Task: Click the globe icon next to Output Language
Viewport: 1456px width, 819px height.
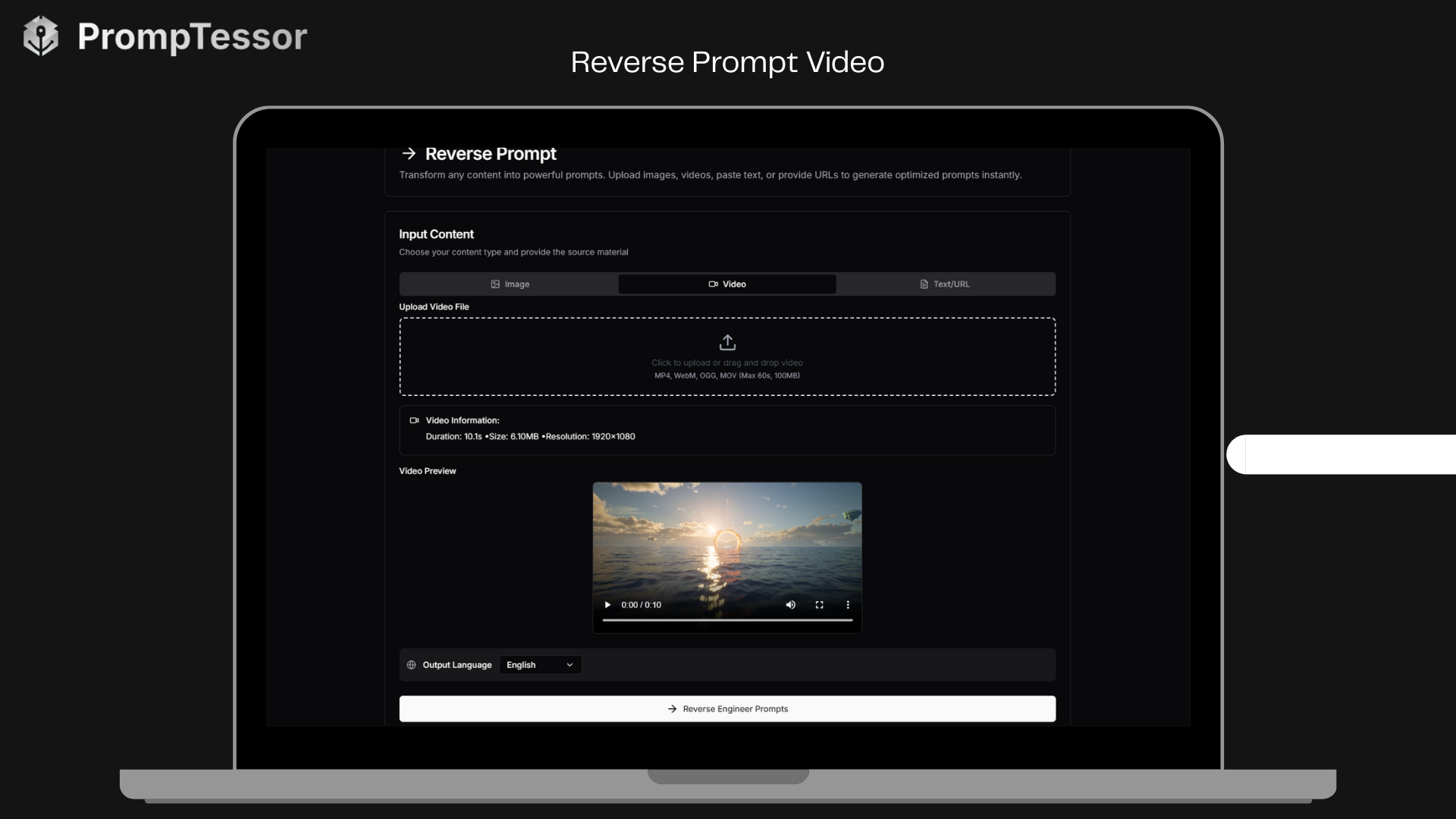Action: click(x=410, y=664)
